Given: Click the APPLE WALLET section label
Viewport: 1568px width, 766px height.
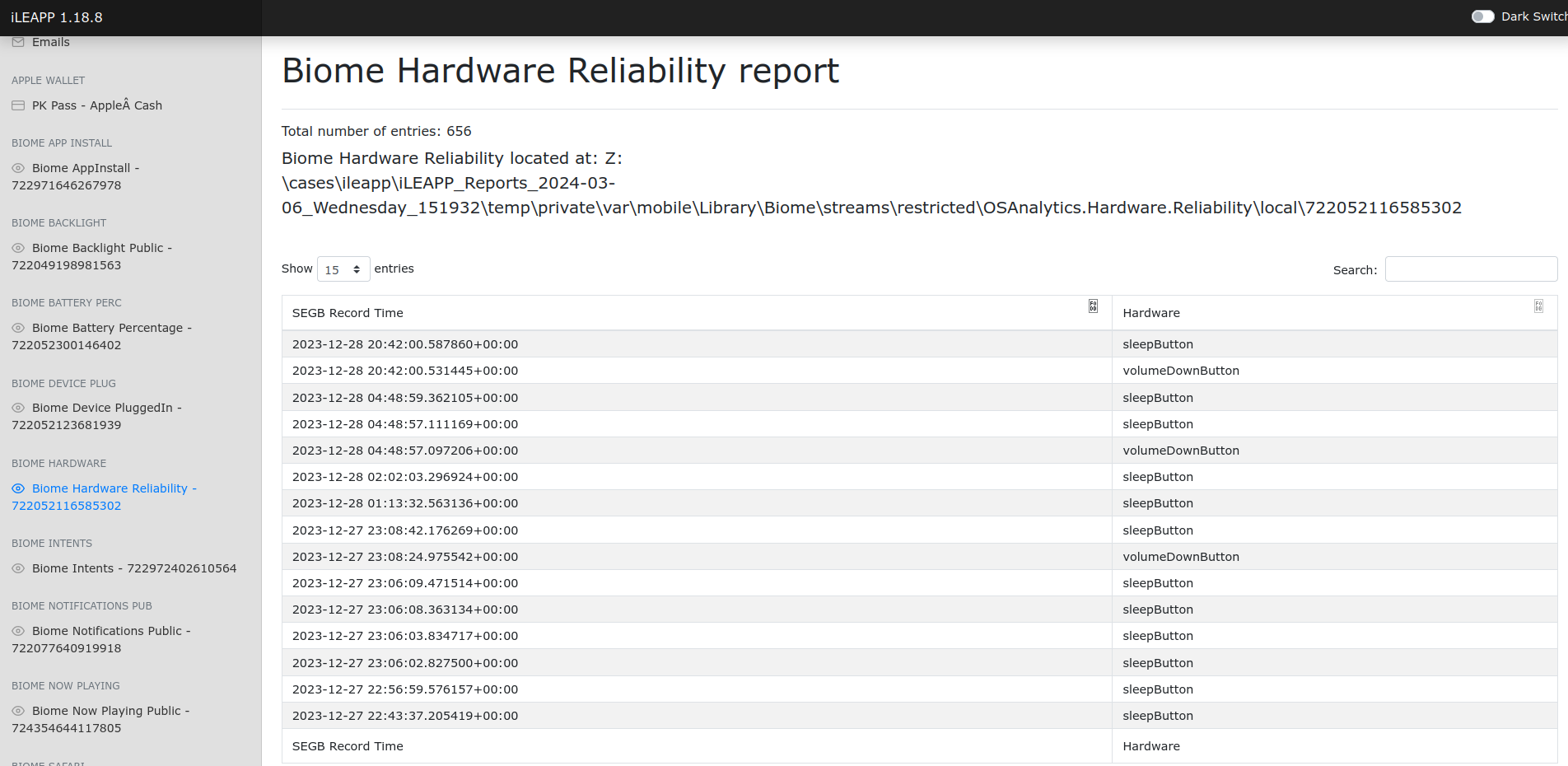Looking at the screenshot, I should tap(48, 81).
